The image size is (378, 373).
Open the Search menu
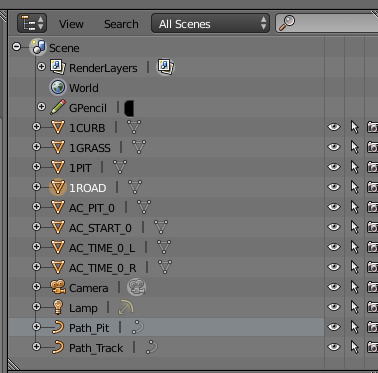[121, 24]
